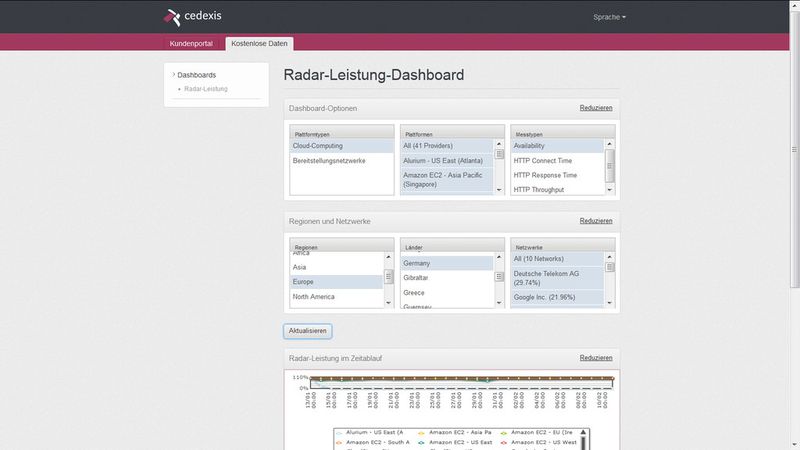Click Länder list scroll-up arrow

(499, 257)
